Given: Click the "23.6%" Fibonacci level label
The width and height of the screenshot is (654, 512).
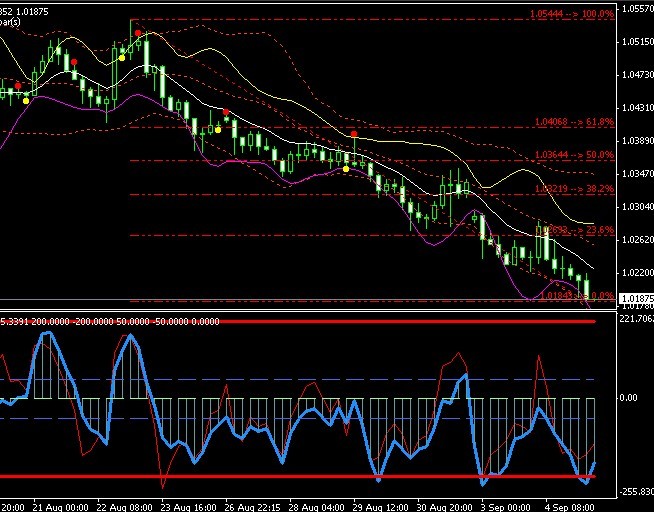Looking at the screenshot, I should tap(600, 230).
